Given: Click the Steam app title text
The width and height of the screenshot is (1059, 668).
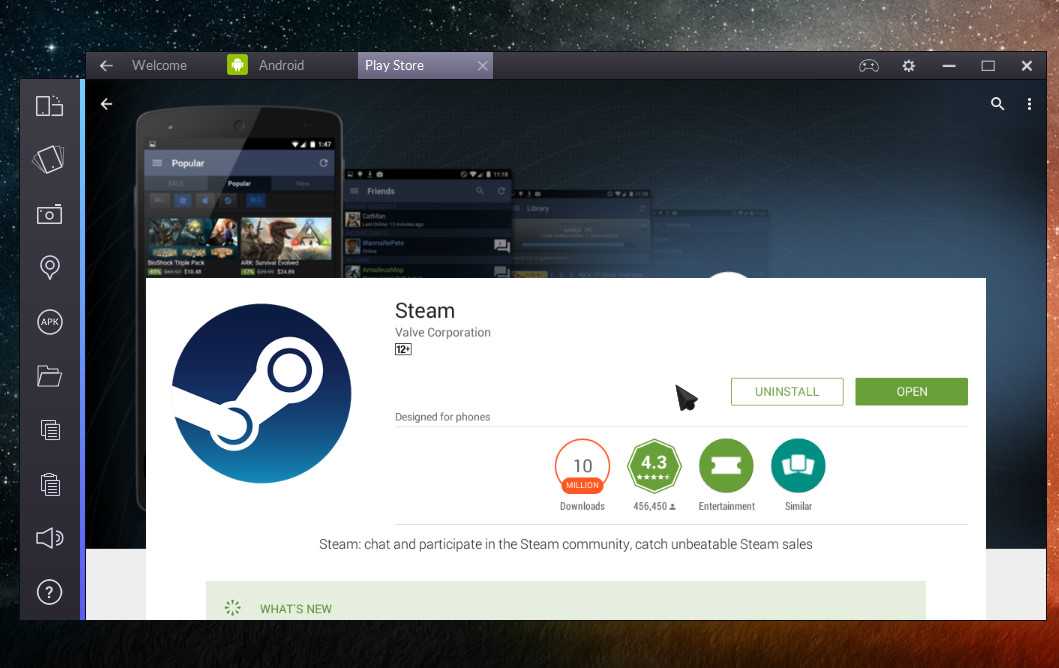Looking at the screenshot, I should (425, 311).
